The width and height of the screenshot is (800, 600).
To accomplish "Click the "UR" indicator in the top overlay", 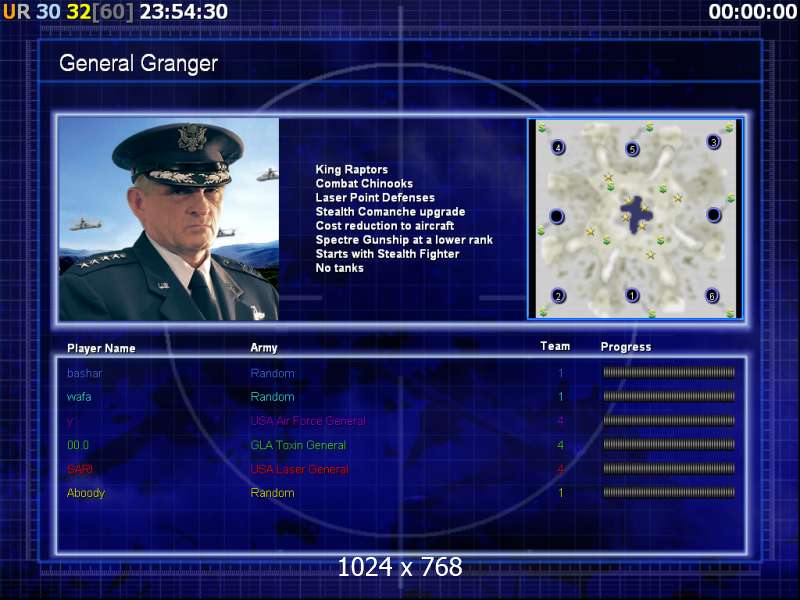I will point(16,11).
